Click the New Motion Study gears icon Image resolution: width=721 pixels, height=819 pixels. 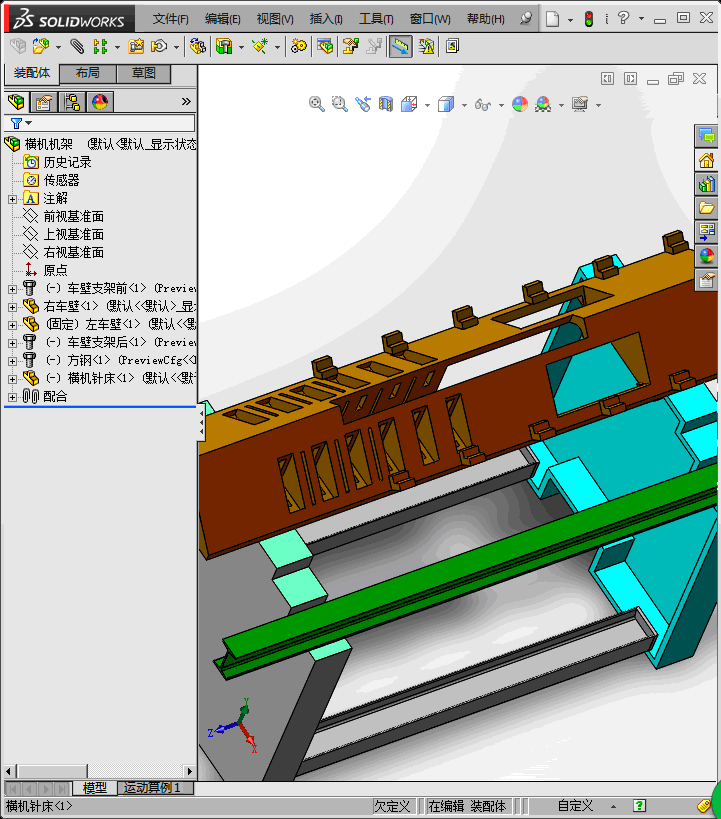click(x=299, y=46)
